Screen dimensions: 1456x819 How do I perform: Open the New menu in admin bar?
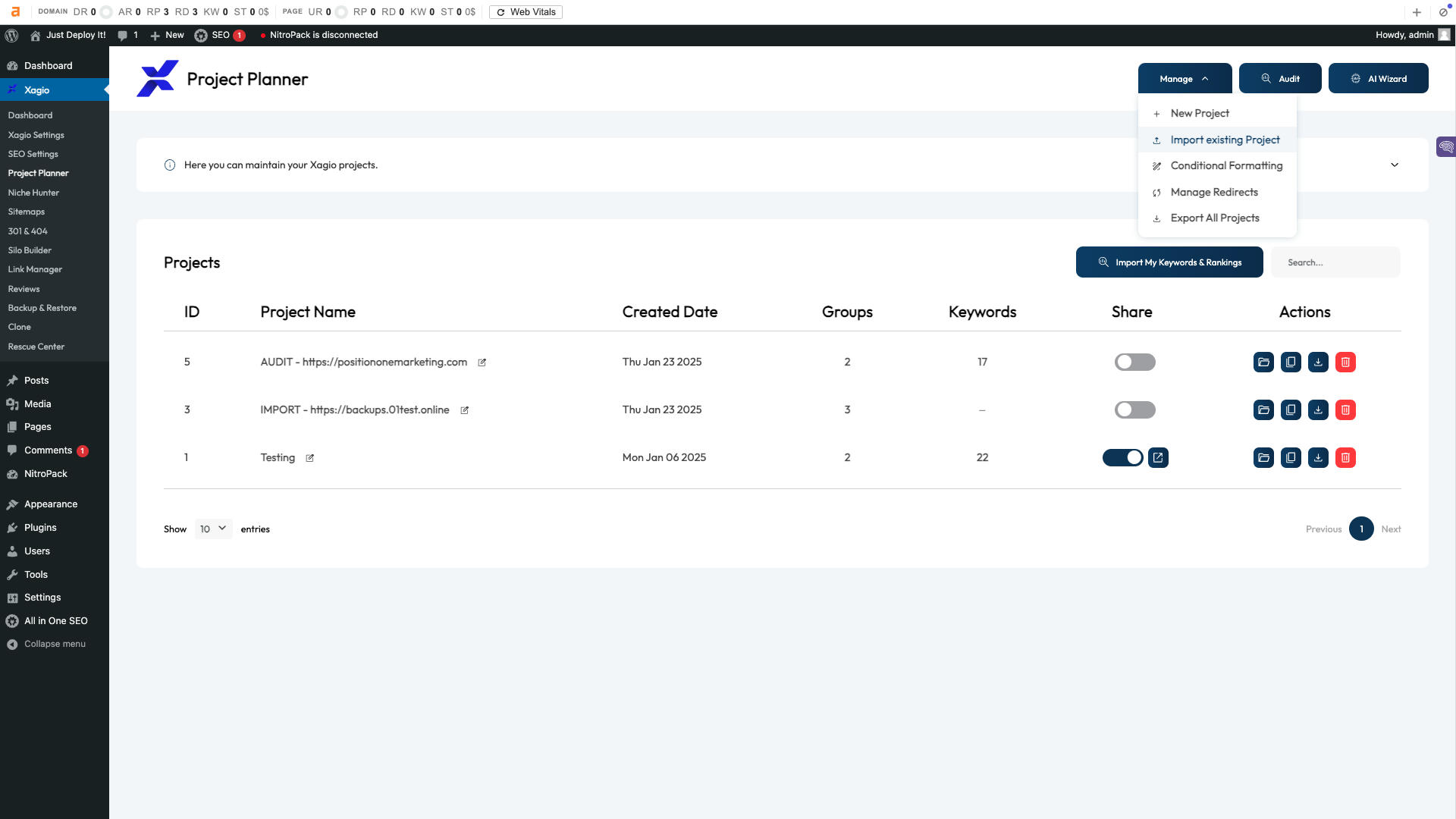tap(167, 35)
